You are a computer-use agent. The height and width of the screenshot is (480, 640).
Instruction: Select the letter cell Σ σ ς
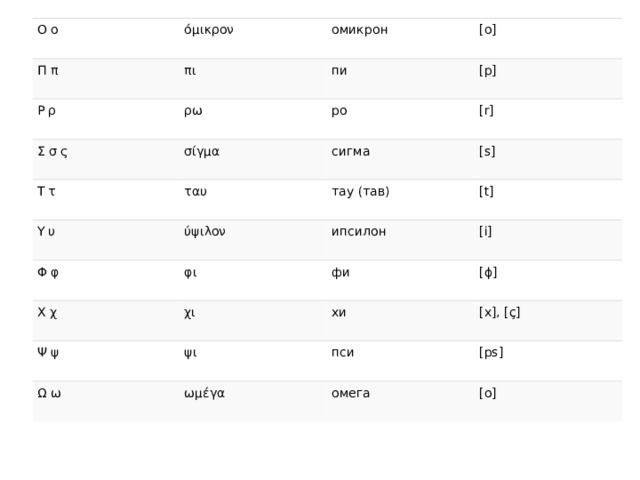[52, 151]
